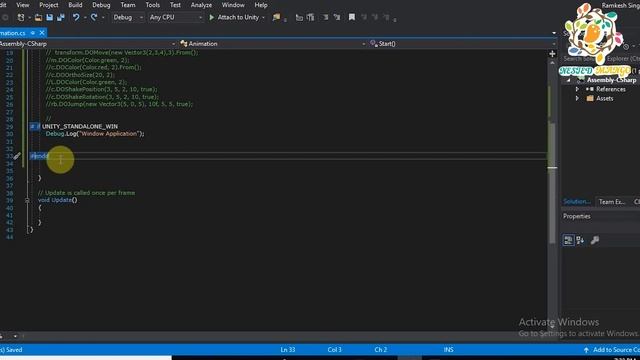Image resolution: width=640 pixels, height=360 pixels.
Task: Toggle the Bookmark icon in toolbar
Action: coord(351,17)
